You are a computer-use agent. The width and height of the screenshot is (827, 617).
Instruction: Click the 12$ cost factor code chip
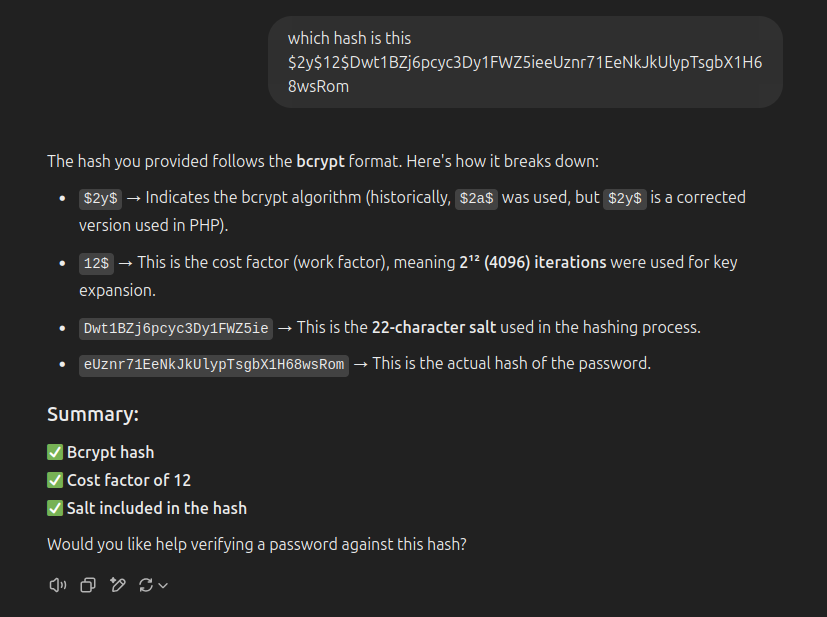click(x=96, y=263)
